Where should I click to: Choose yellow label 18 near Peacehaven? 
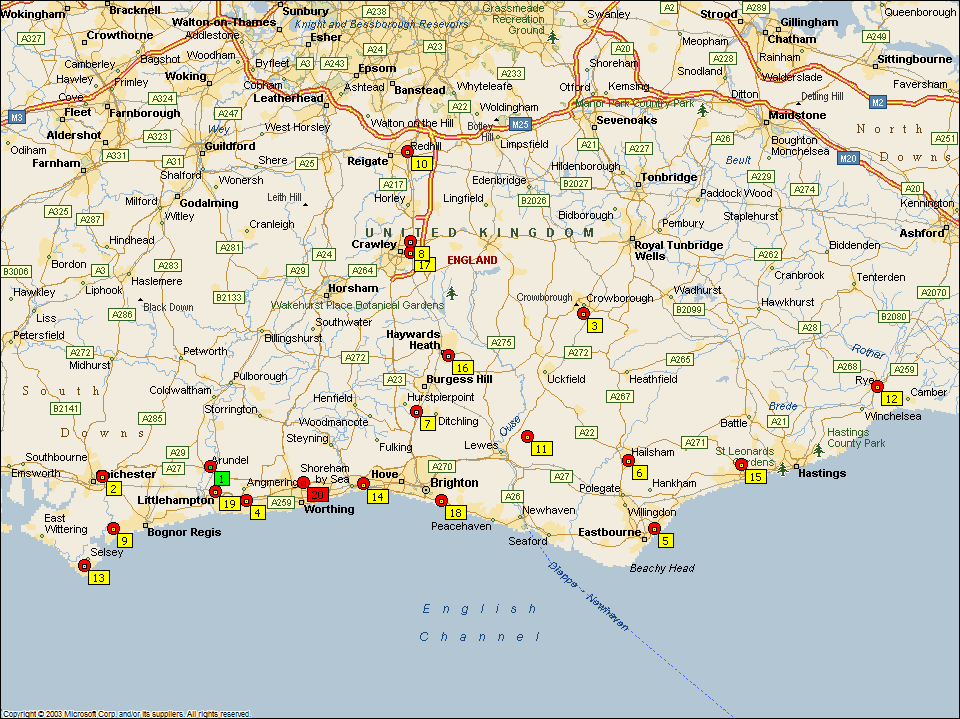coord(455,513)
